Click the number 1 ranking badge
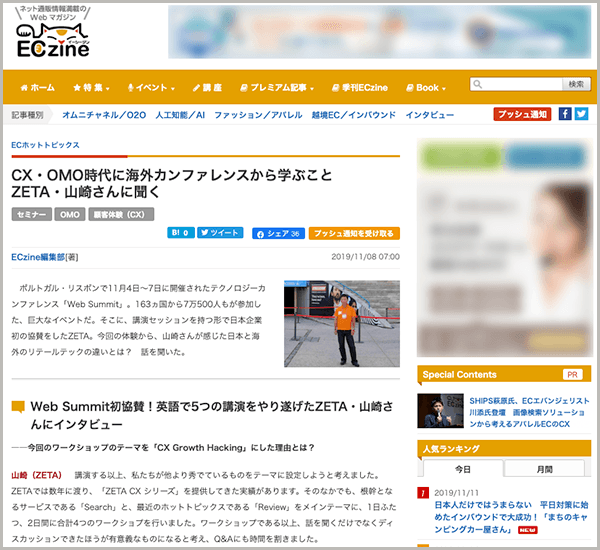The width and height of the screenshot is (600, 550). tap(423, 493)
